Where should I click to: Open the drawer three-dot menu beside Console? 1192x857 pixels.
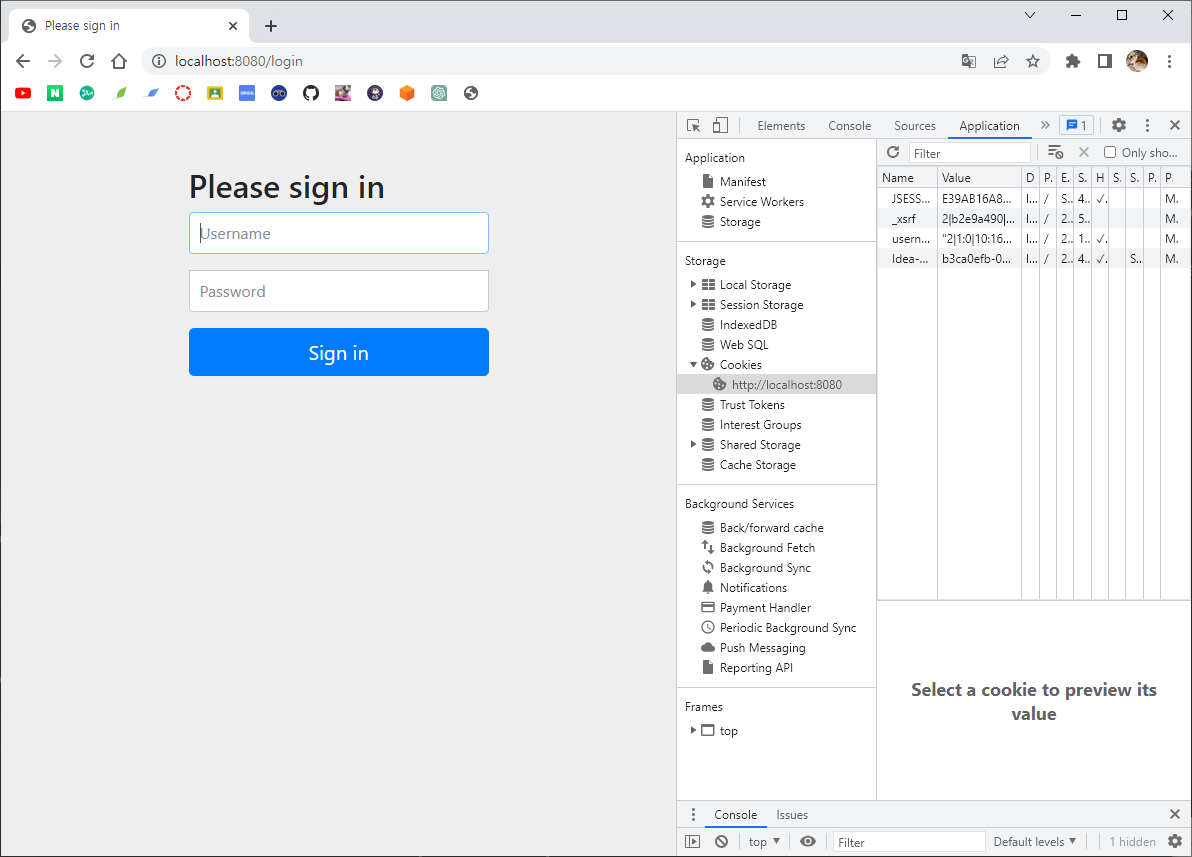pyautogui.click(x=693, y=814)
